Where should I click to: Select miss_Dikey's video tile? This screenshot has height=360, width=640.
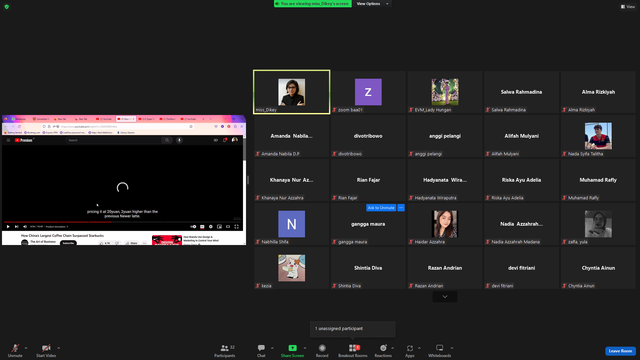pyautogui.click(x=291, y=92)
